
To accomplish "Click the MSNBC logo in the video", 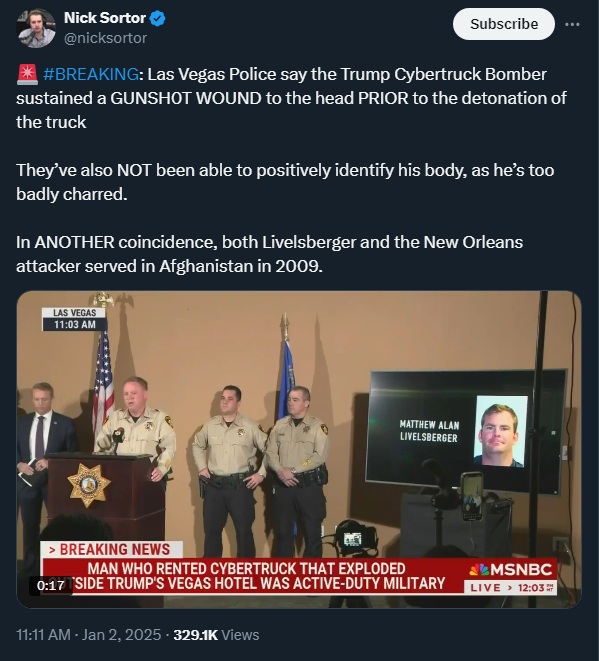I will (x=510, y=570).
